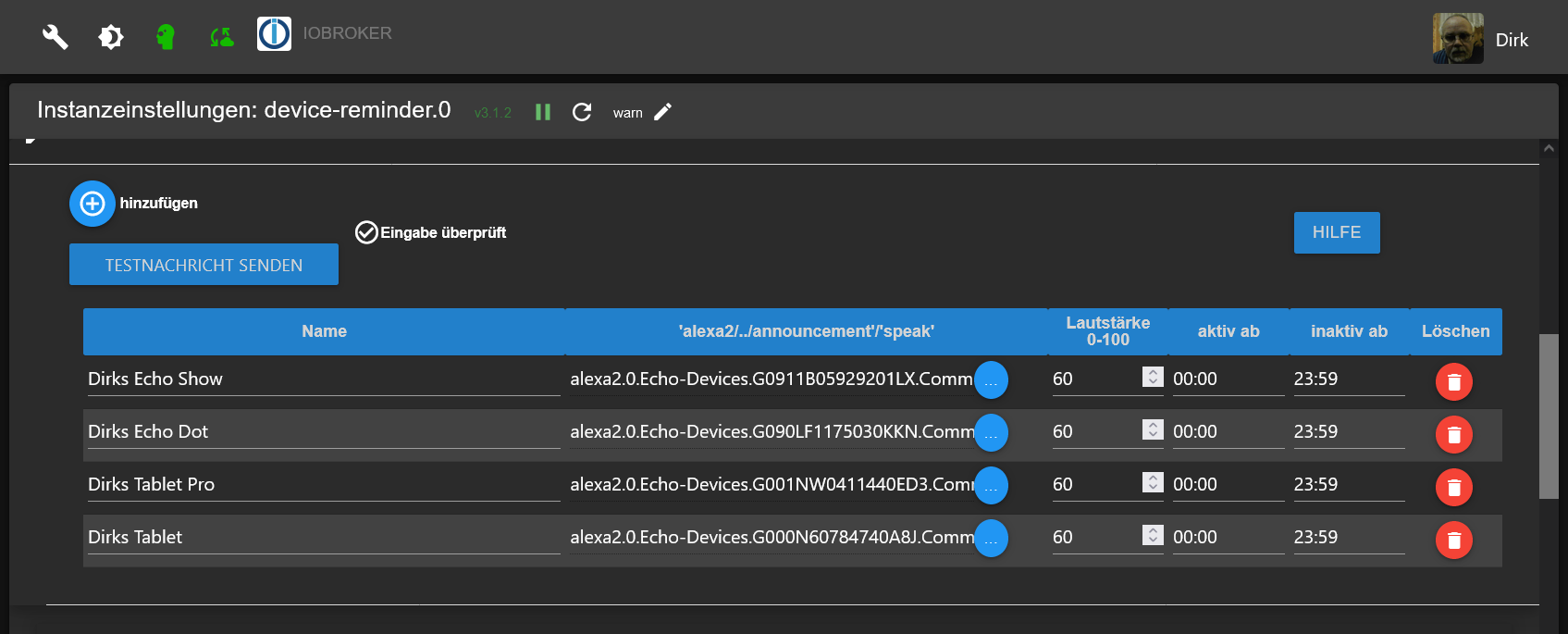Delete the Dirks Echo Show row
1568x634 pixels.
1454,381
